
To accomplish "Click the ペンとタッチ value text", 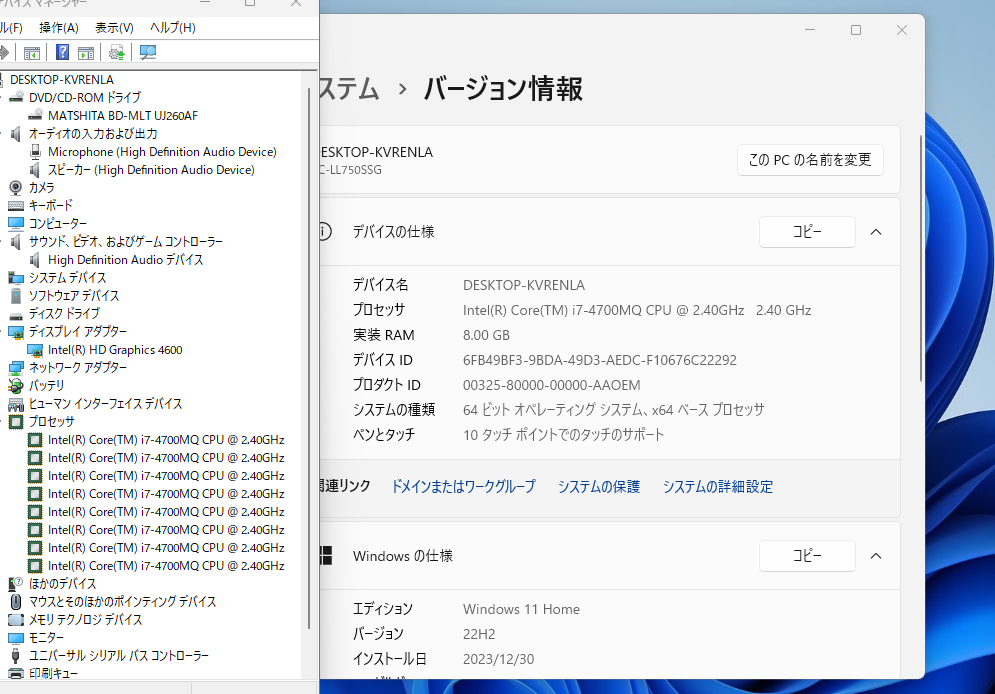I will click(563, 435).
